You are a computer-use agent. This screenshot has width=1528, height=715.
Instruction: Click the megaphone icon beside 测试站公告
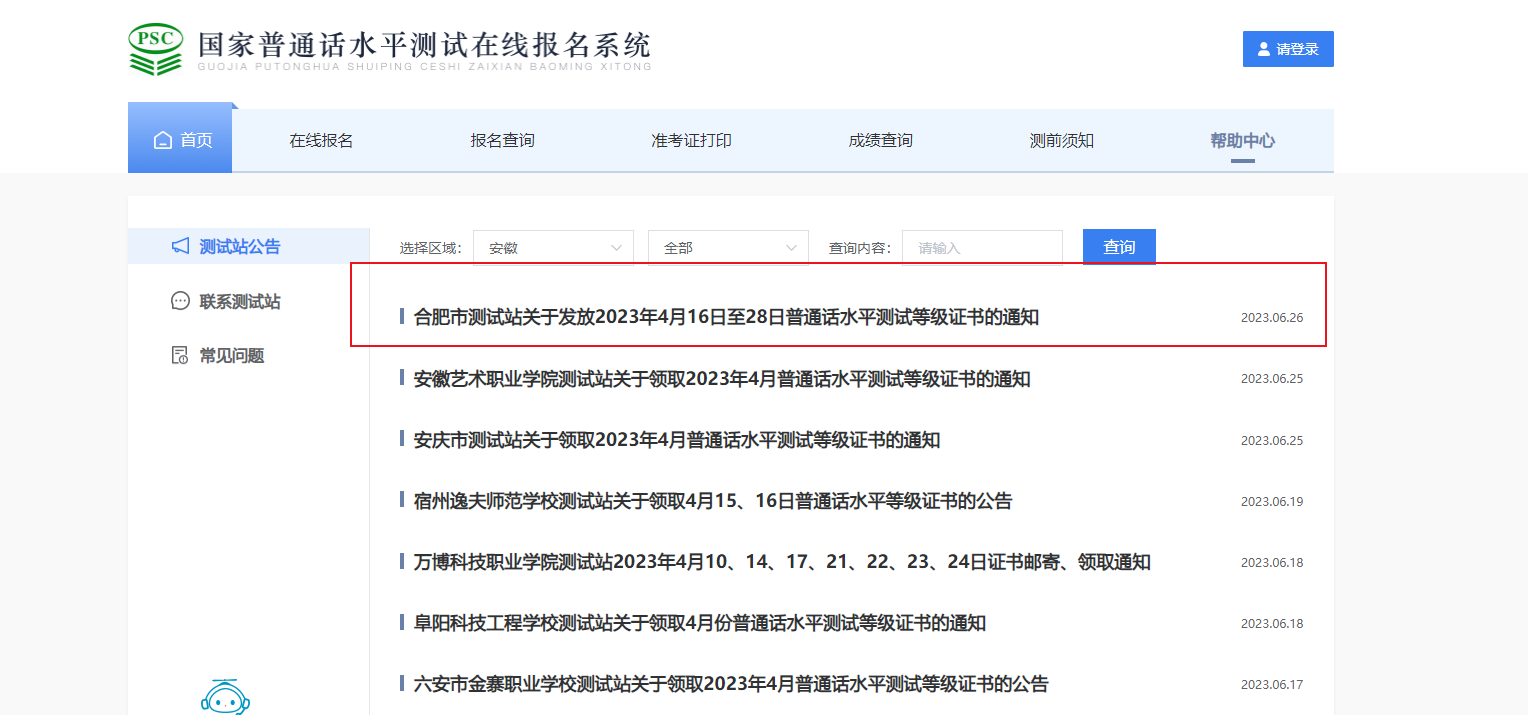coord(180,246)
